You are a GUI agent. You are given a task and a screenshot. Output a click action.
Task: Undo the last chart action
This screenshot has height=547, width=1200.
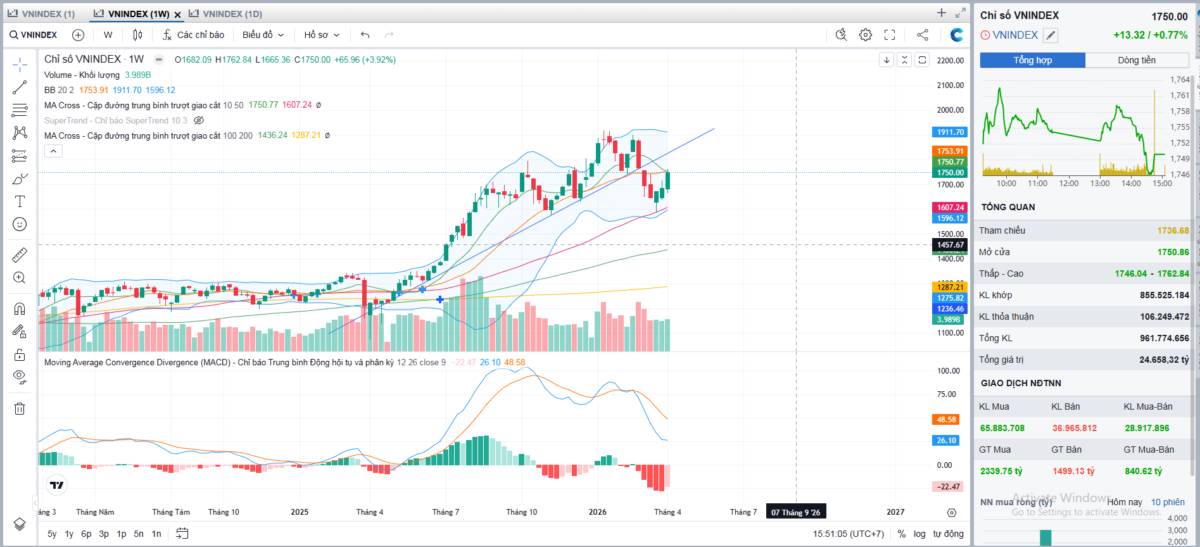coord(365,34)
